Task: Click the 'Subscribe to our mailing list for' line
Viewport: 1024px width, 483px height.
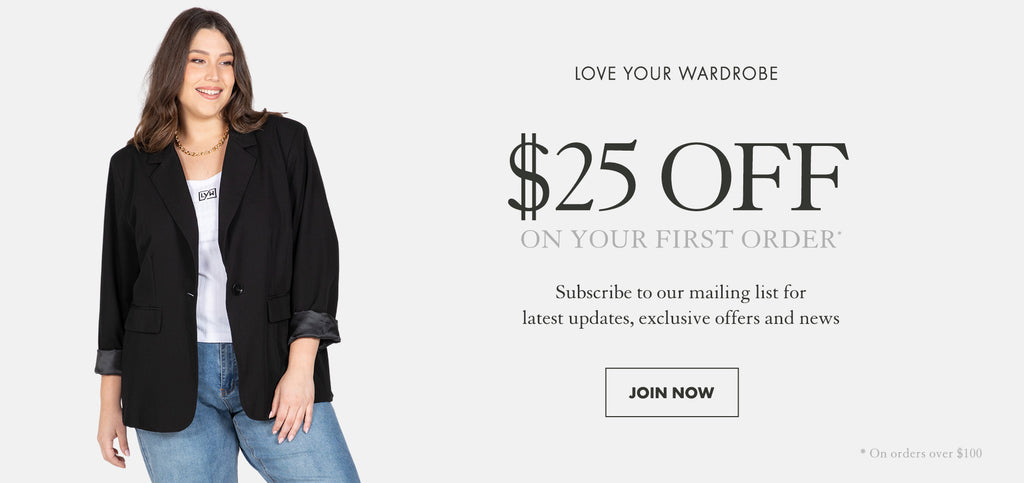Action: click(x=680, y=292)
